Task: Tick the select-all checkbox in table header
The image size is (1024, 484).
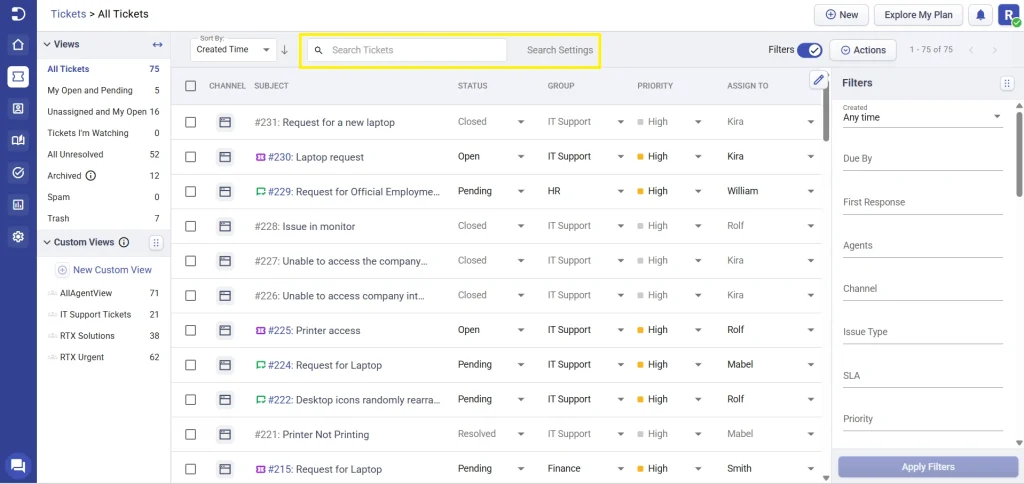Action: point(191,86)
